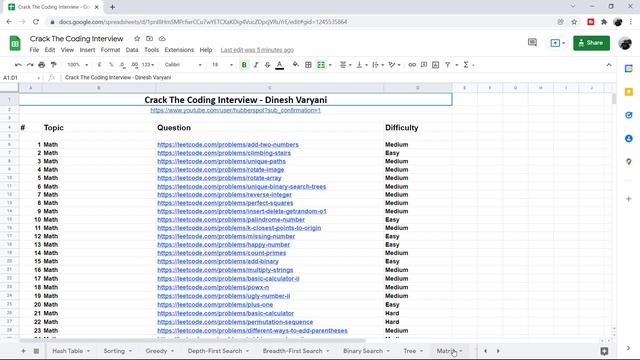Insert a chart from toolbar

tap(436, 65)
